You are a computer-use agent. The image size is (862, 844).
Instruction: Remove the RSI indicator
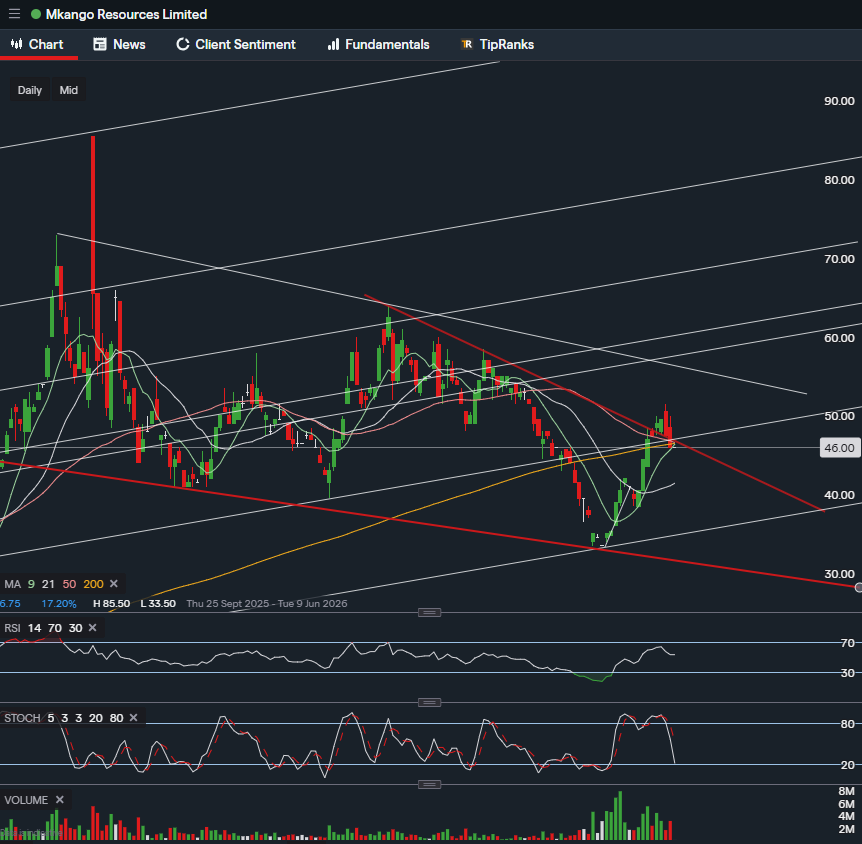click(92, 627)
